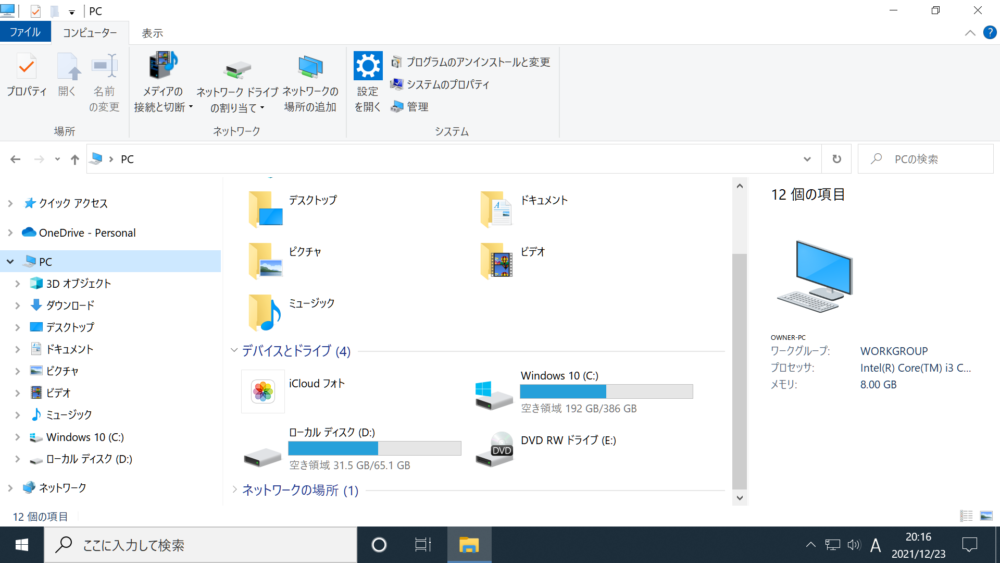Viewport: 1000px width, 563px height.
Task: Open the recent locations dropdown arrow
Action: [x=57, y=159]
